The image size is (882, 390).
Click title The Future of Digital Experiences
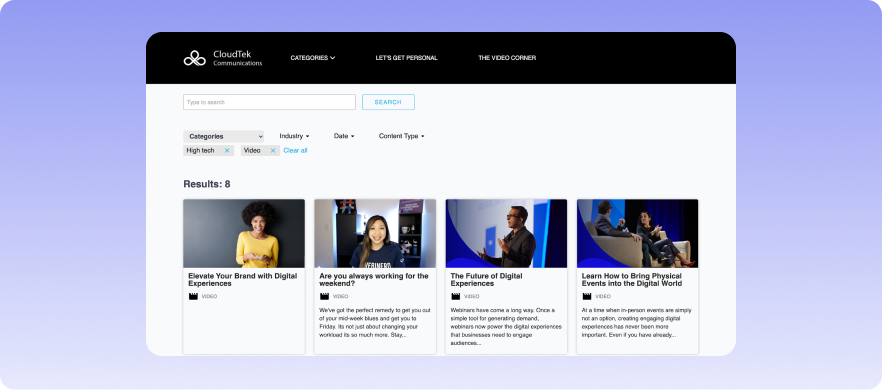point(487,280)
